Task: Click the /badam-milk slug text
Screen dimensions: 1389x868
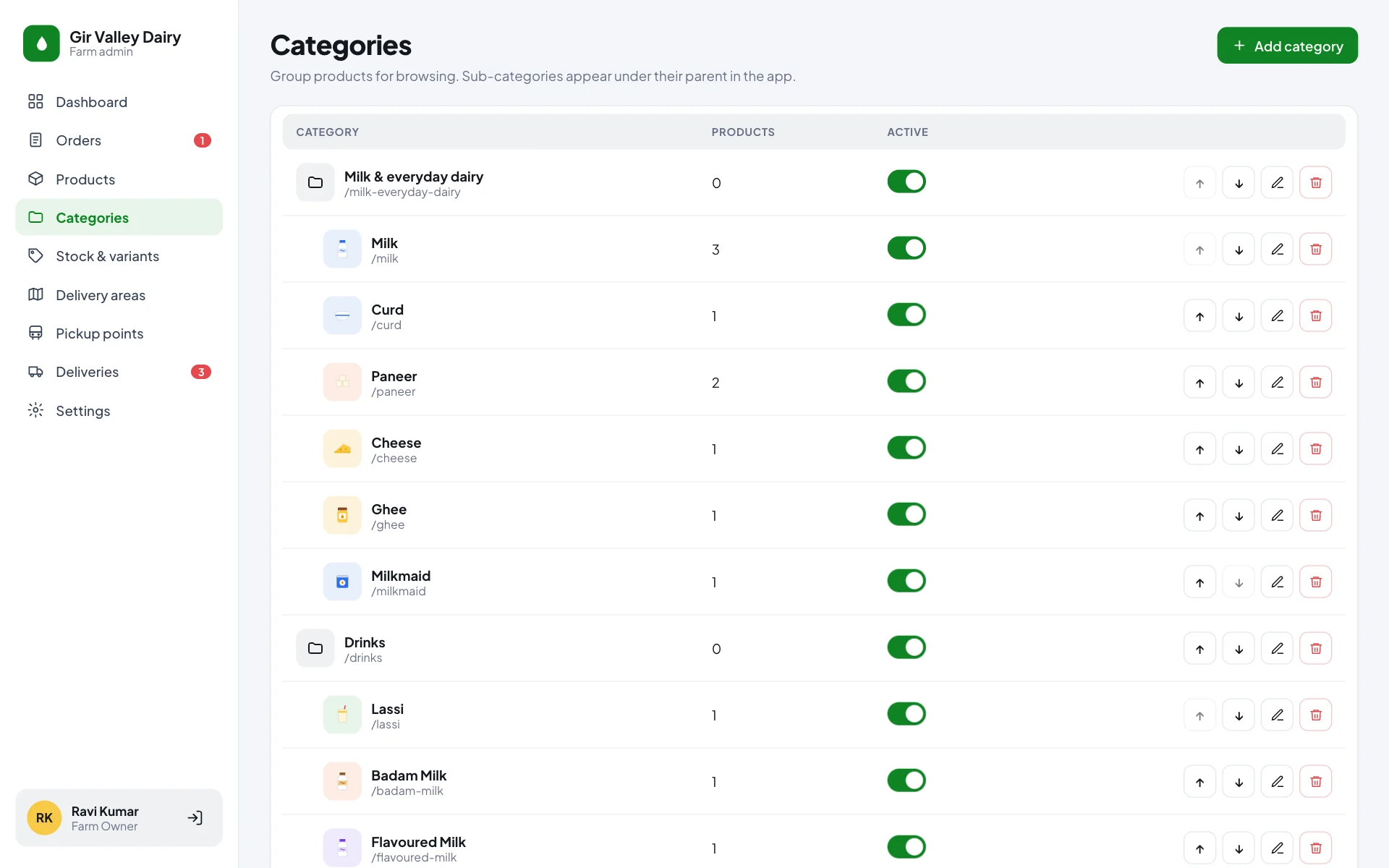Action: pyautogui.click(x=407, y=791)
